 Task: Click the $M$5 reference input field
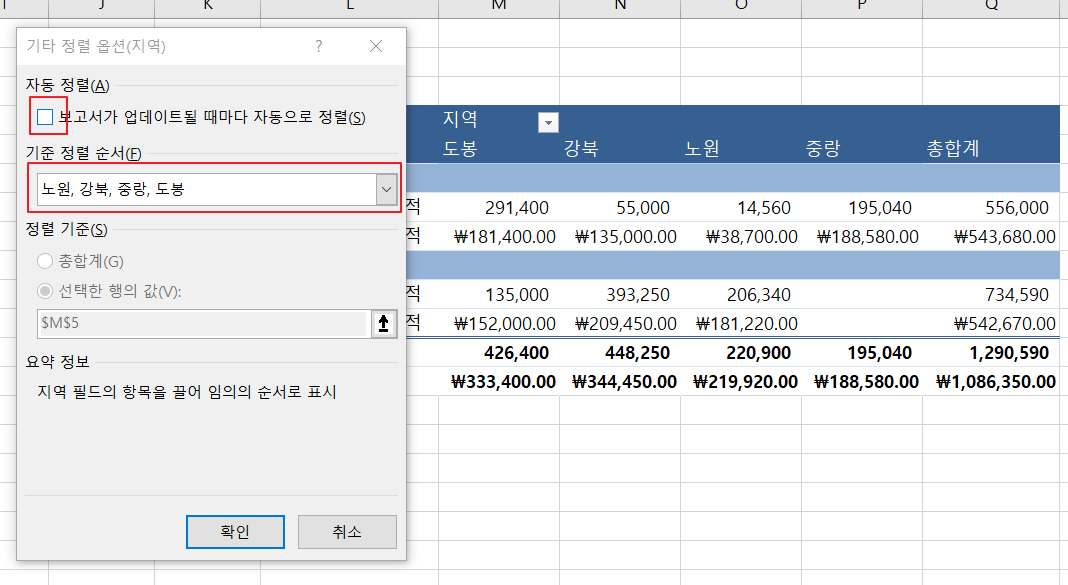click(x=204, y=323)
